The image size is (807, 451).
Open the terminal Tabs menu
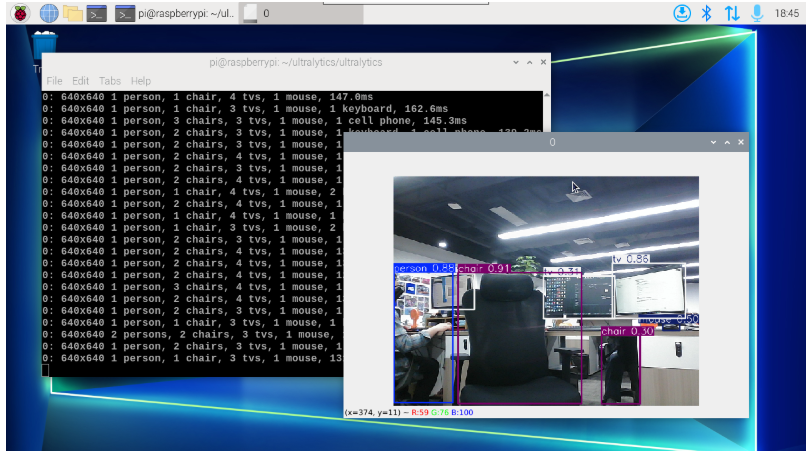coord(110,81)
